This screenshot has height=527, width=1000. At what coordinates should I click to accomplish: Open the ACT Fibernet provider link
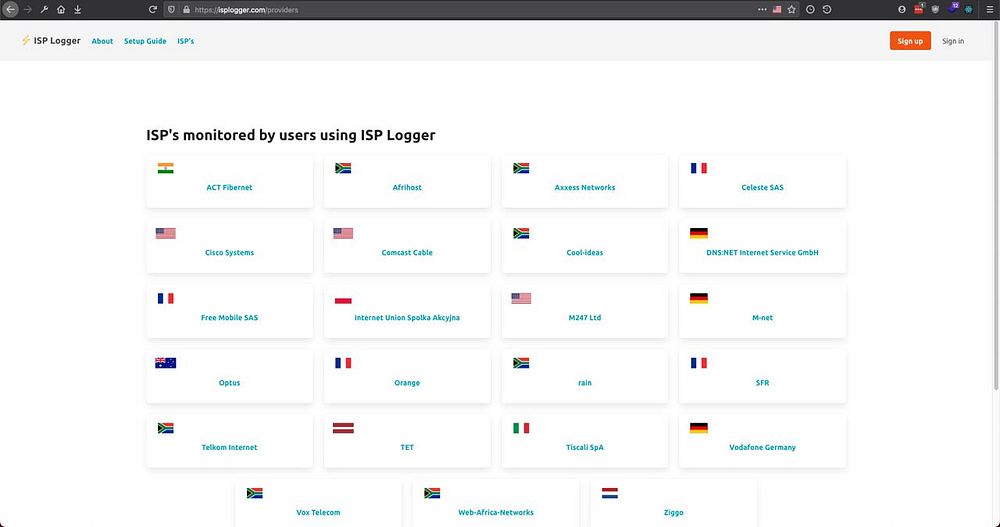pos(229,188)
